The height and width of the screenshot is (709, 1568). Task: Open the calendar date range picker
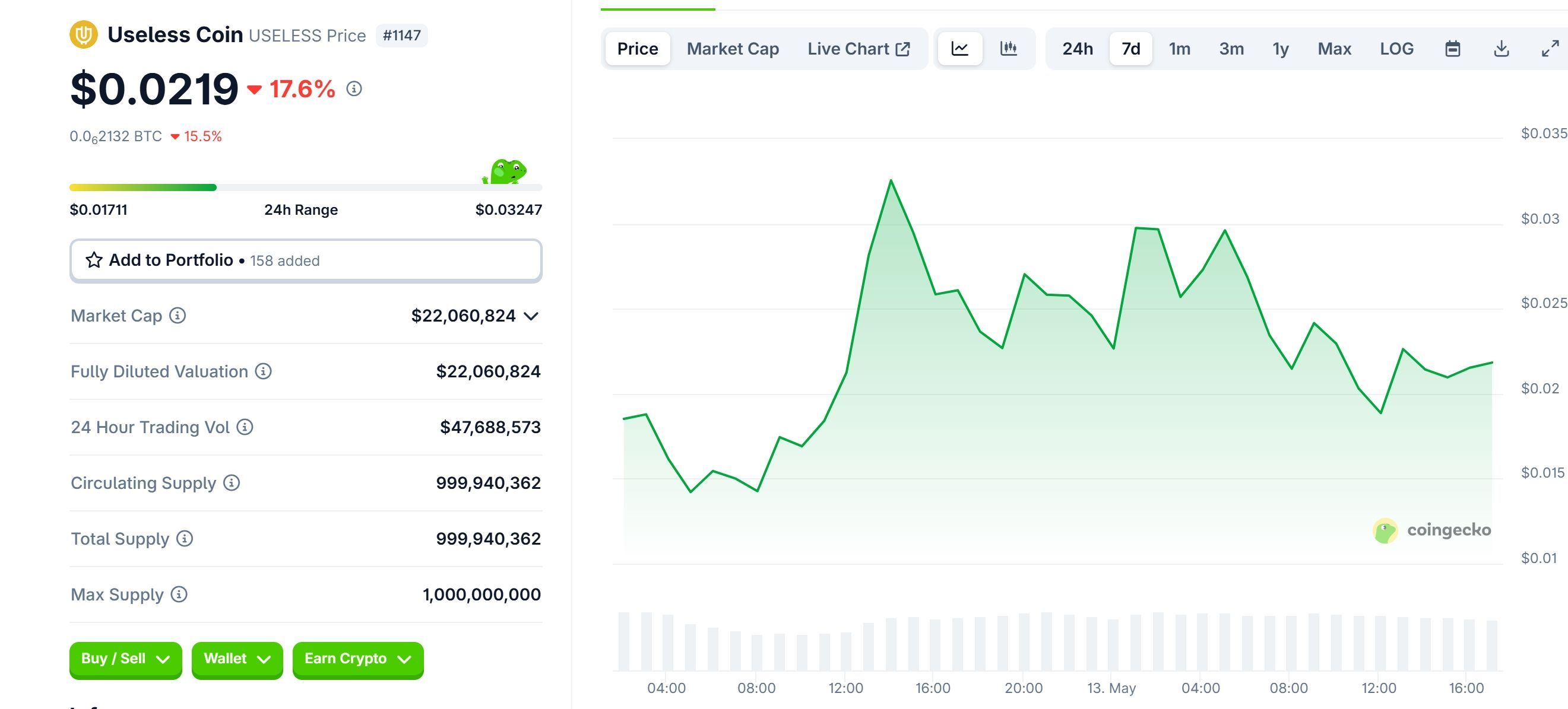point(1453,49)
